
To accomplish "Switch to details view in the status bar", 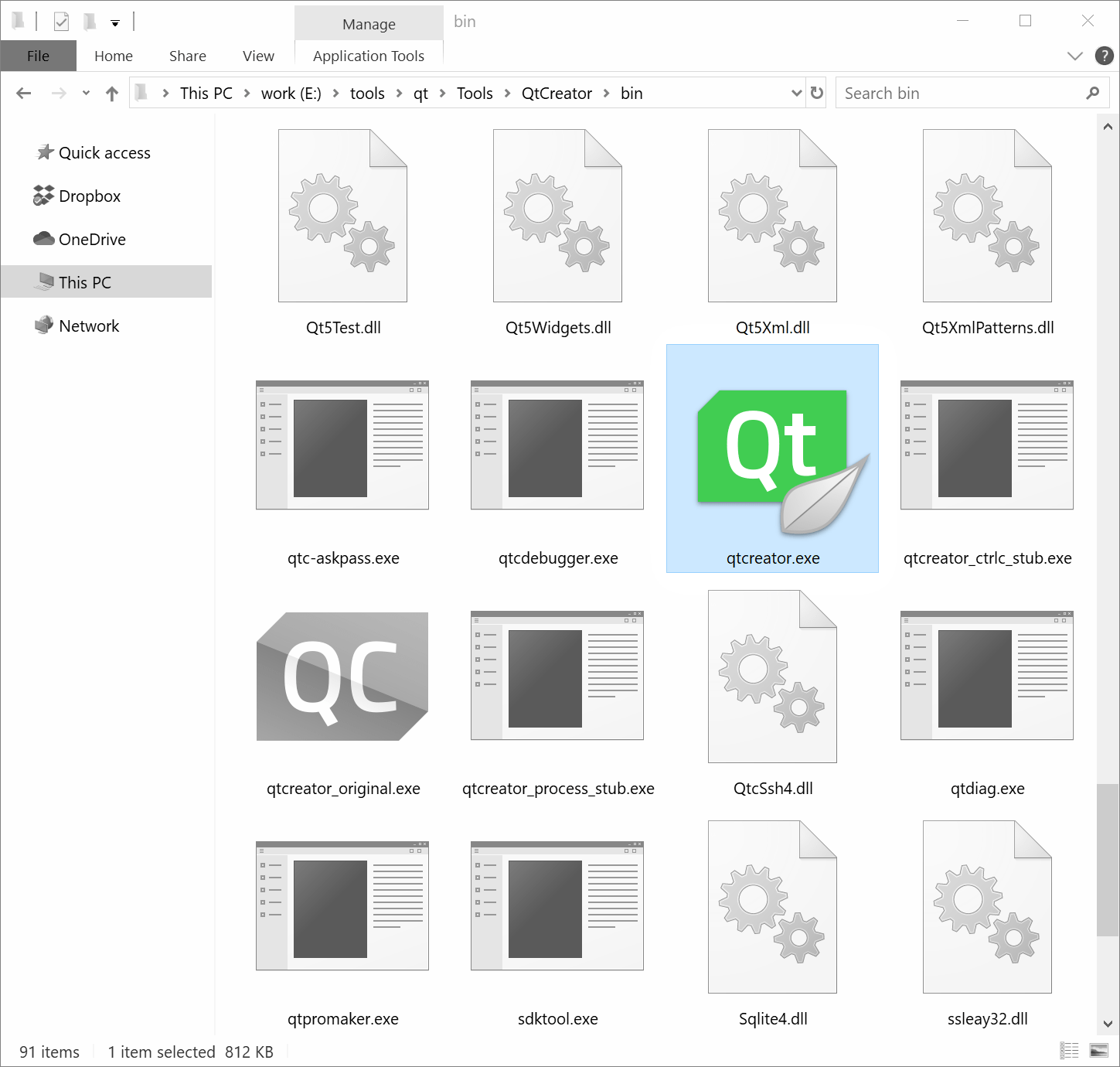I will point(1070,1051).
